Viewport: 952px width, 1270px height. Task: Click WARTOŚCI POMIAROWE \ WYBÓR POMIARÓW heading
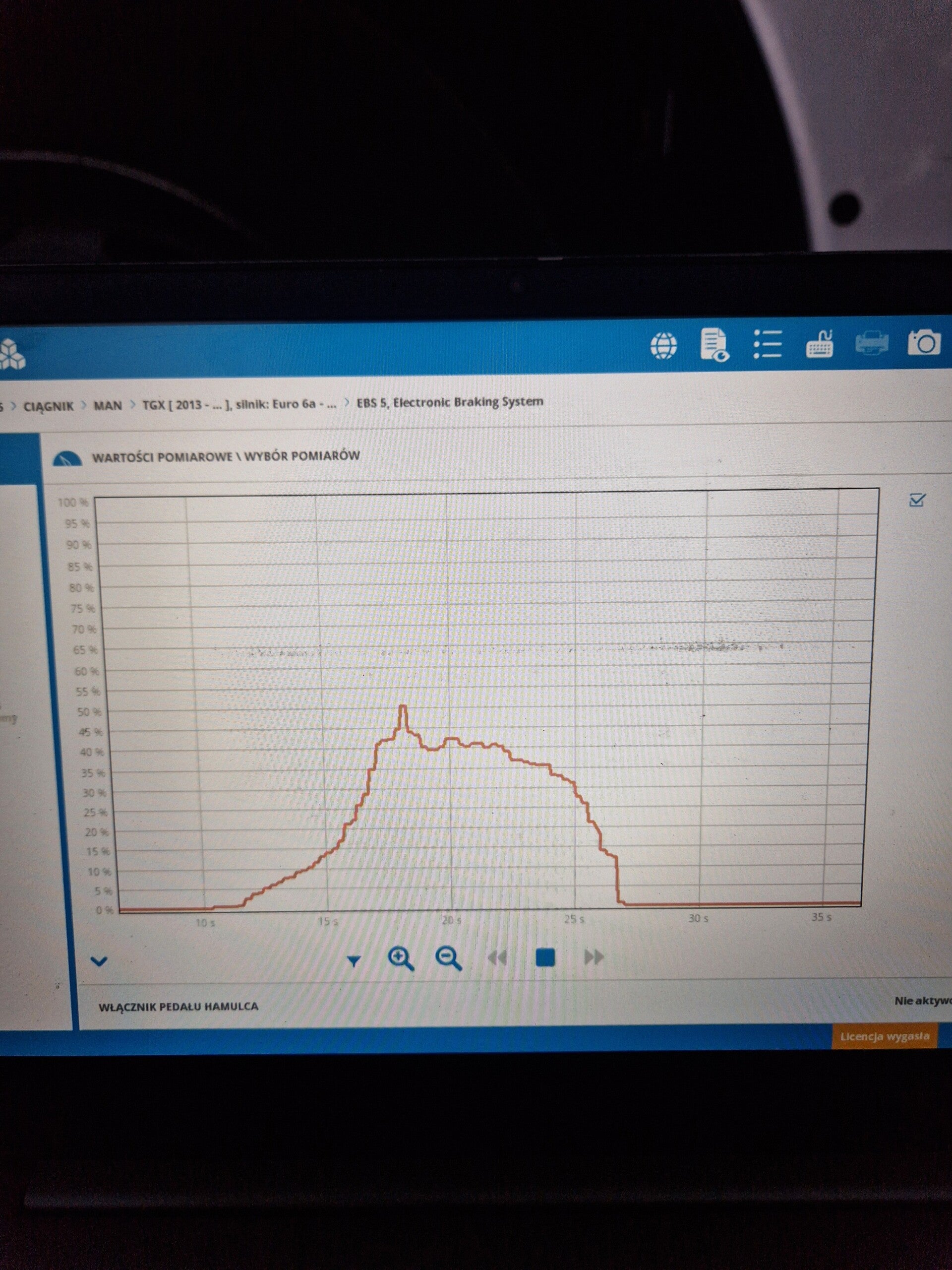(226, 456)
